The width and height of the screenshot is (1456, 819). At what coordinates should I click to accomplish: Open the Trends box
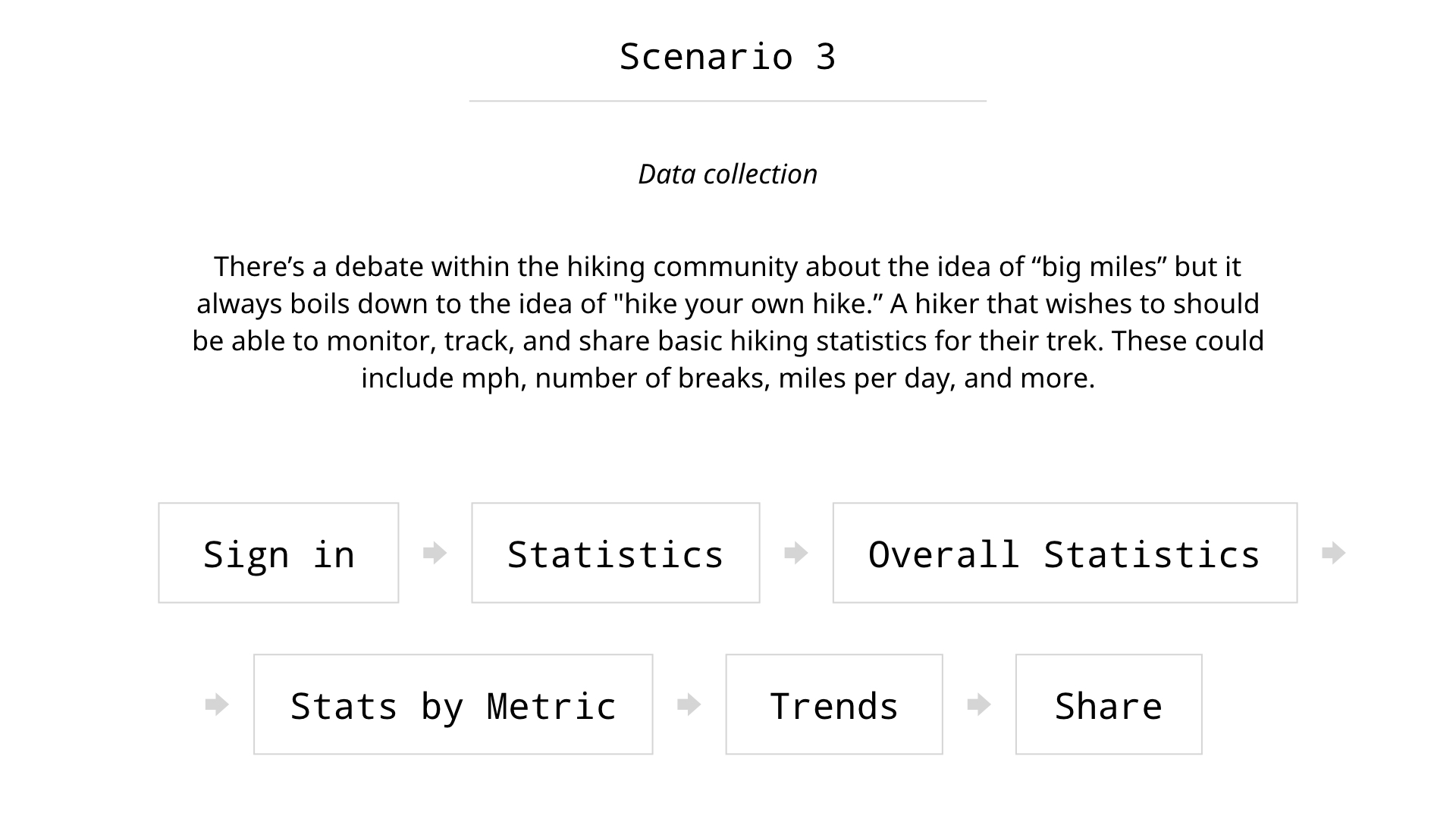[x=834, y=704]
